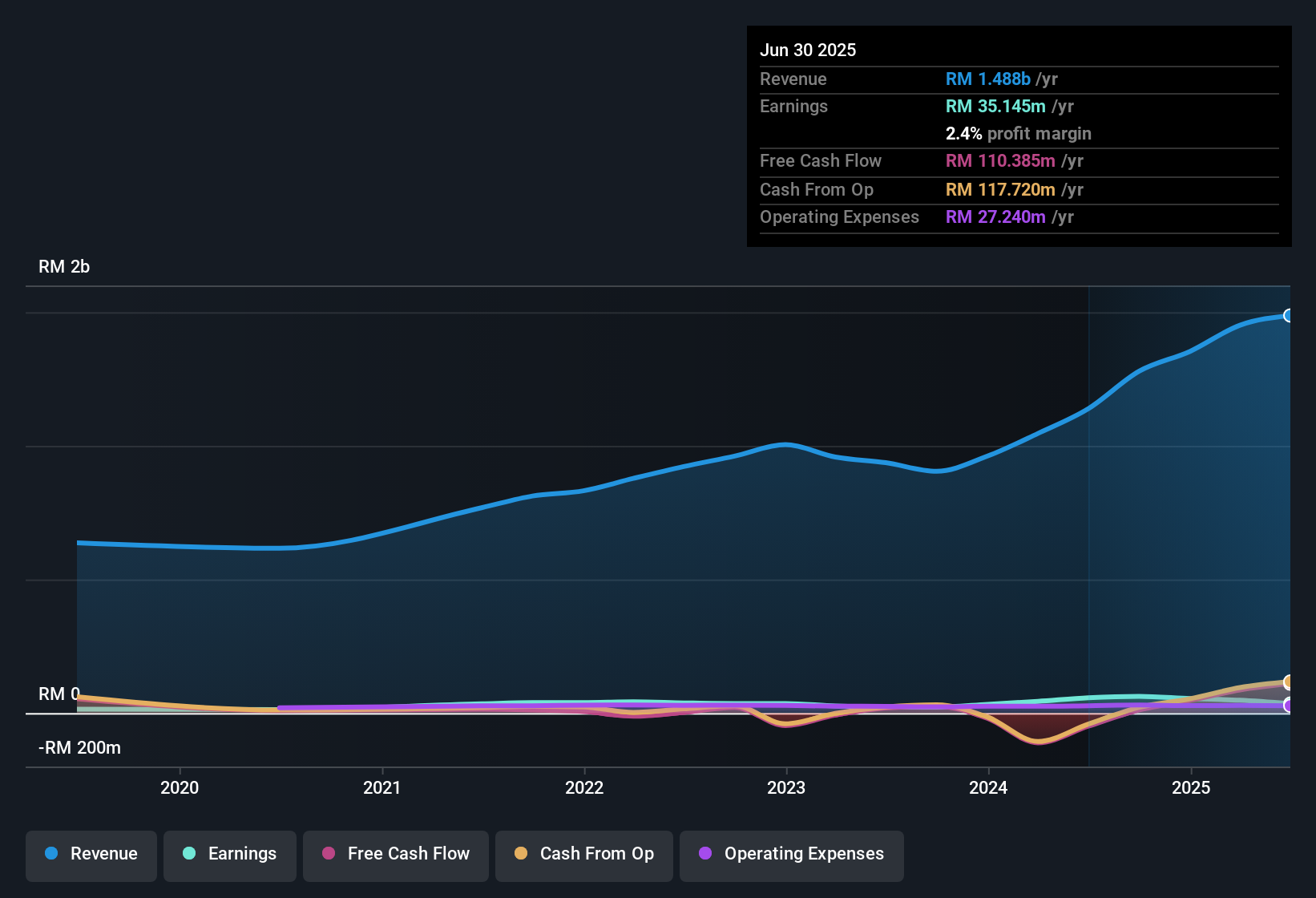Viewport: 1316px width, 898px height.
Task: Toggle the Revenue series legend button
Action: click(x=91, y=856)
